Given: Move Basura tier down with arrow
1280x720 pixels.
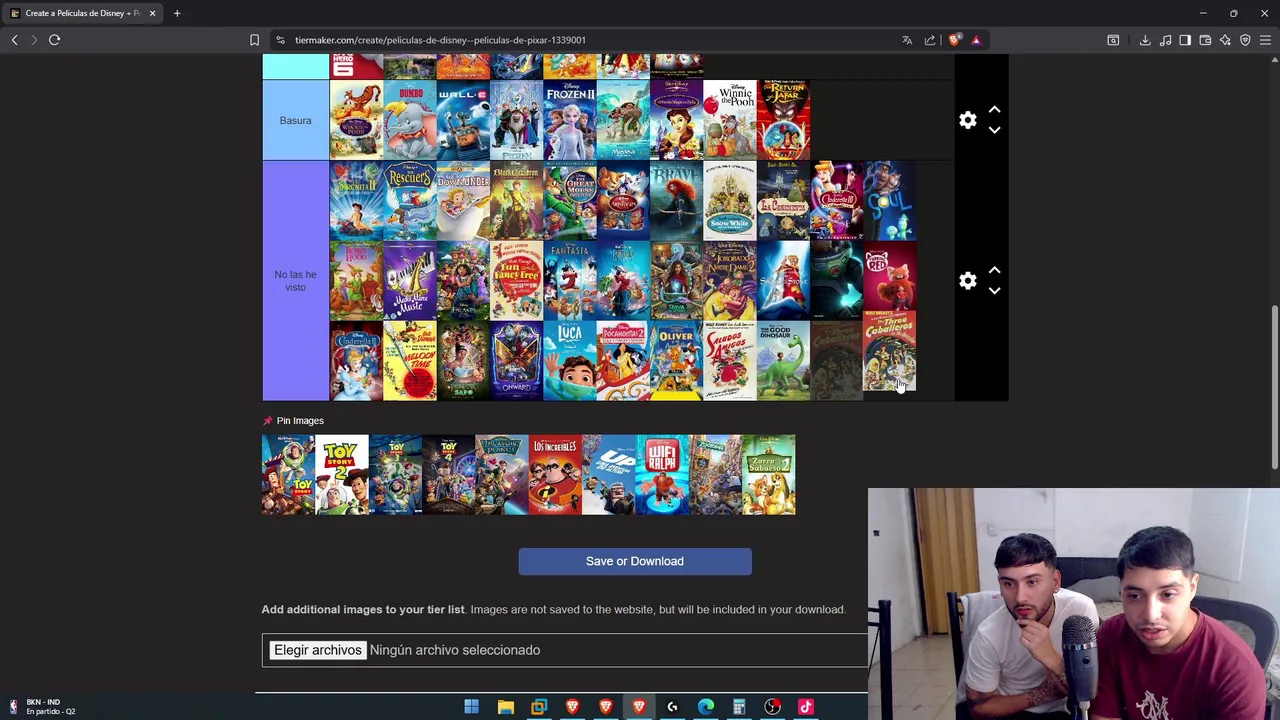Looking at the screenshot, I should (x=994, y=130).
